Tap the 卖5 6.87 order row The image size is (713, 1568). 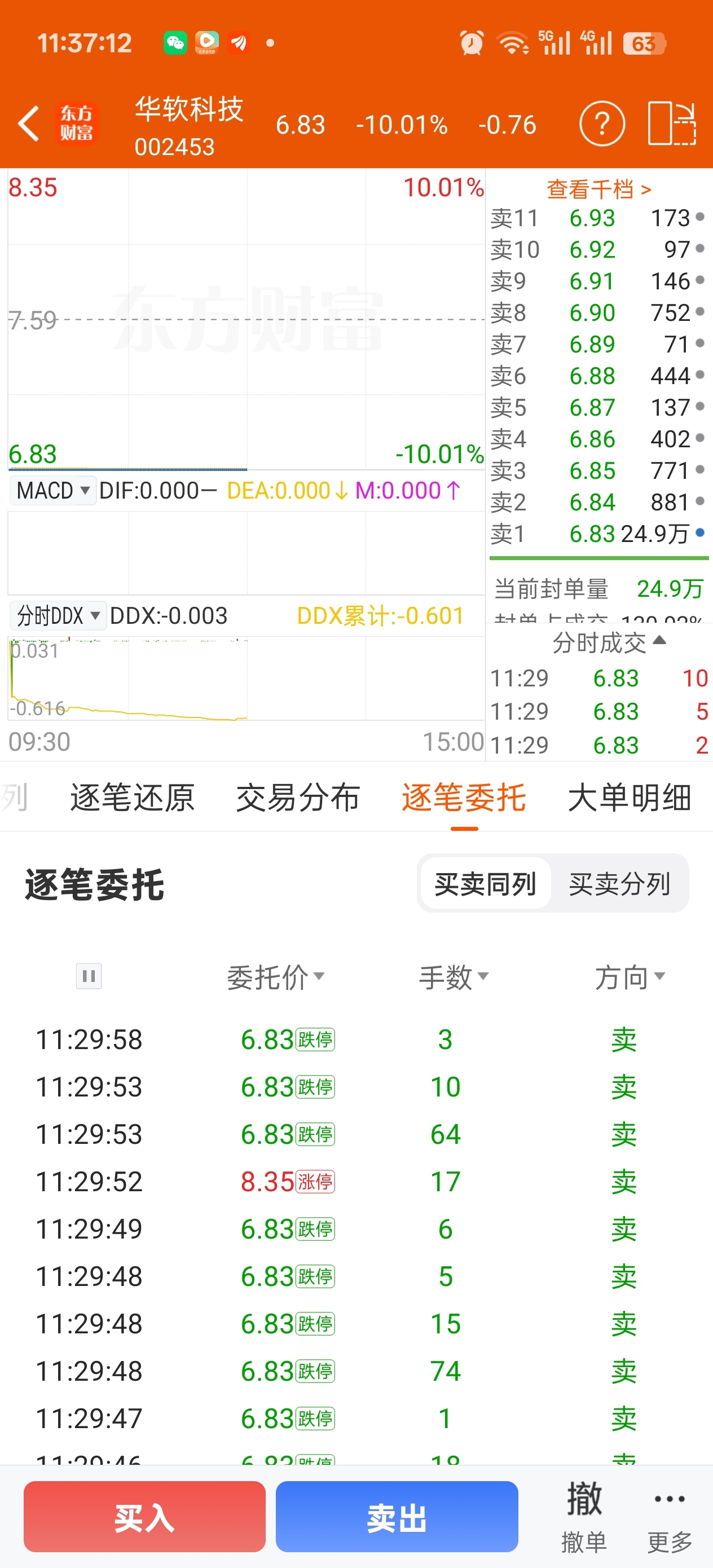tap(598, 407)
